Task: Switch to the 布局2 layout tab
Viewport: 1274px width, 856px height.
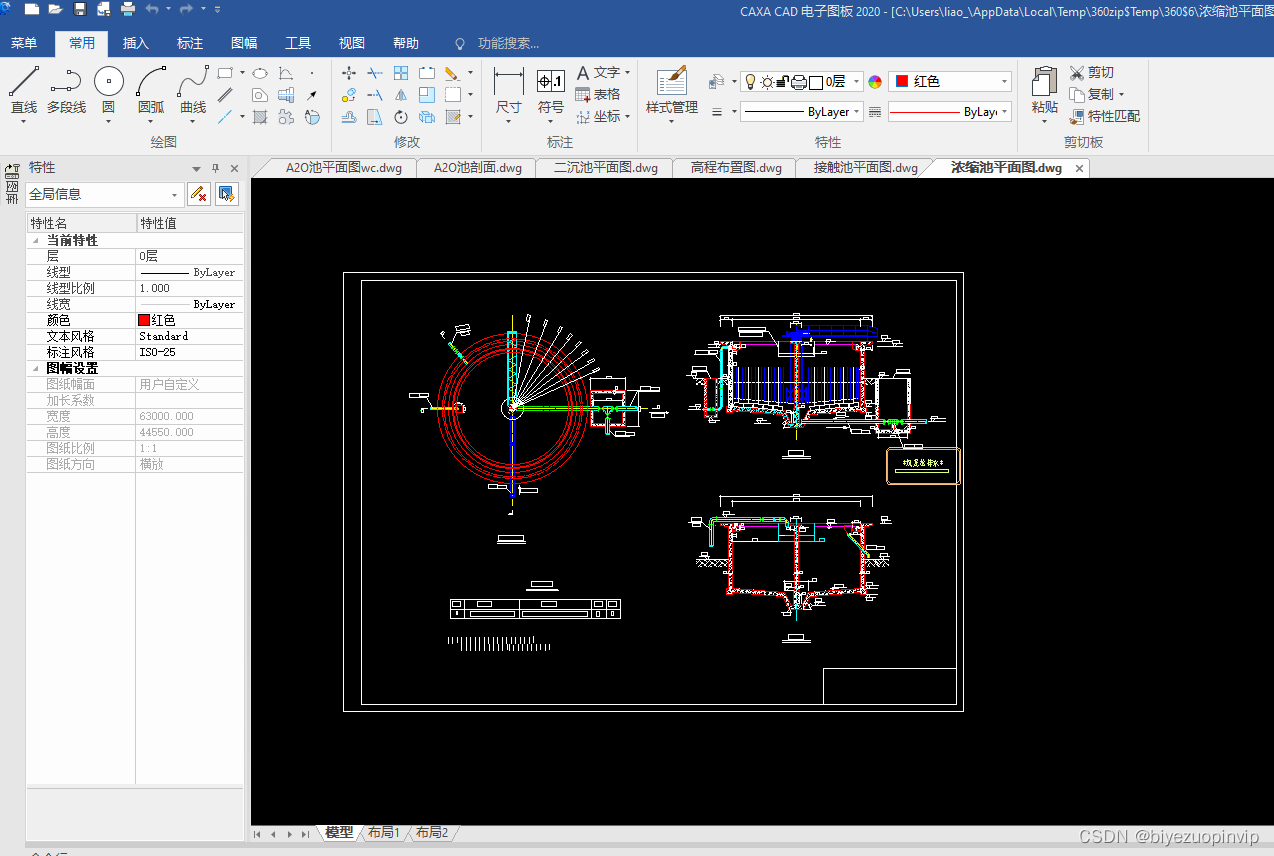Action: [431, 832]
